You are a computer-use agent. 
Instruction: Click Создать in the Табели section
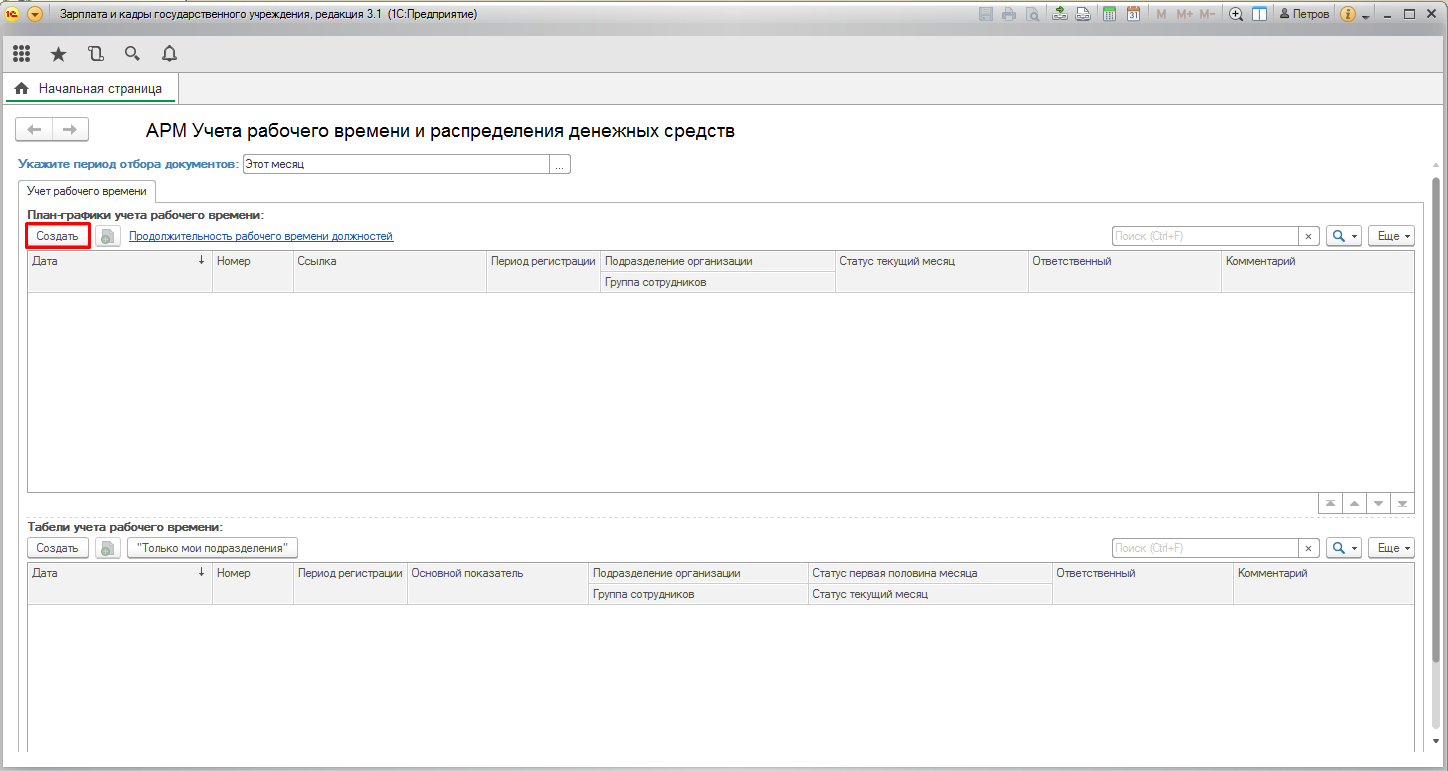point(58,548)
